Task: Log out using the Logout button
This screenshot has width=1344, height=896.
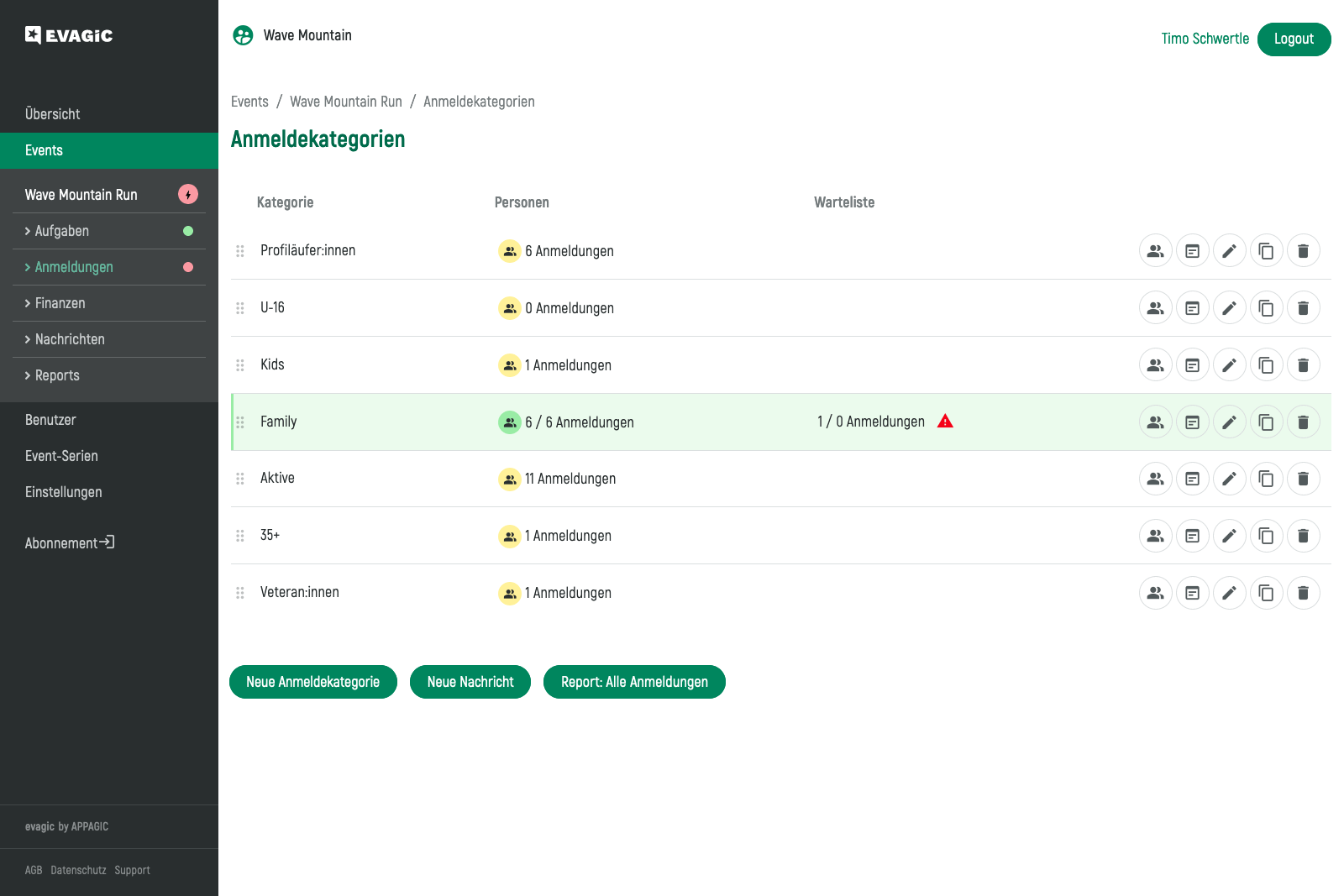Action: (1293, 39)
